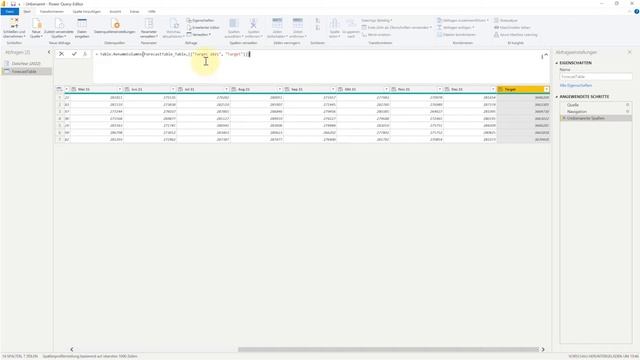Collapse the Abfragen queries pane

tap(49, 52)
